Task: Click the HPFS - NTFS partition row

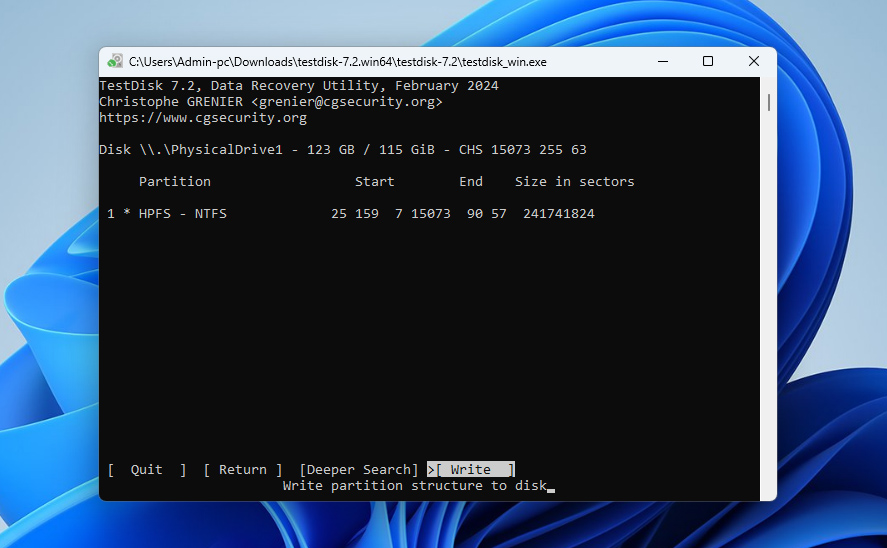Action: click(351, 214)
